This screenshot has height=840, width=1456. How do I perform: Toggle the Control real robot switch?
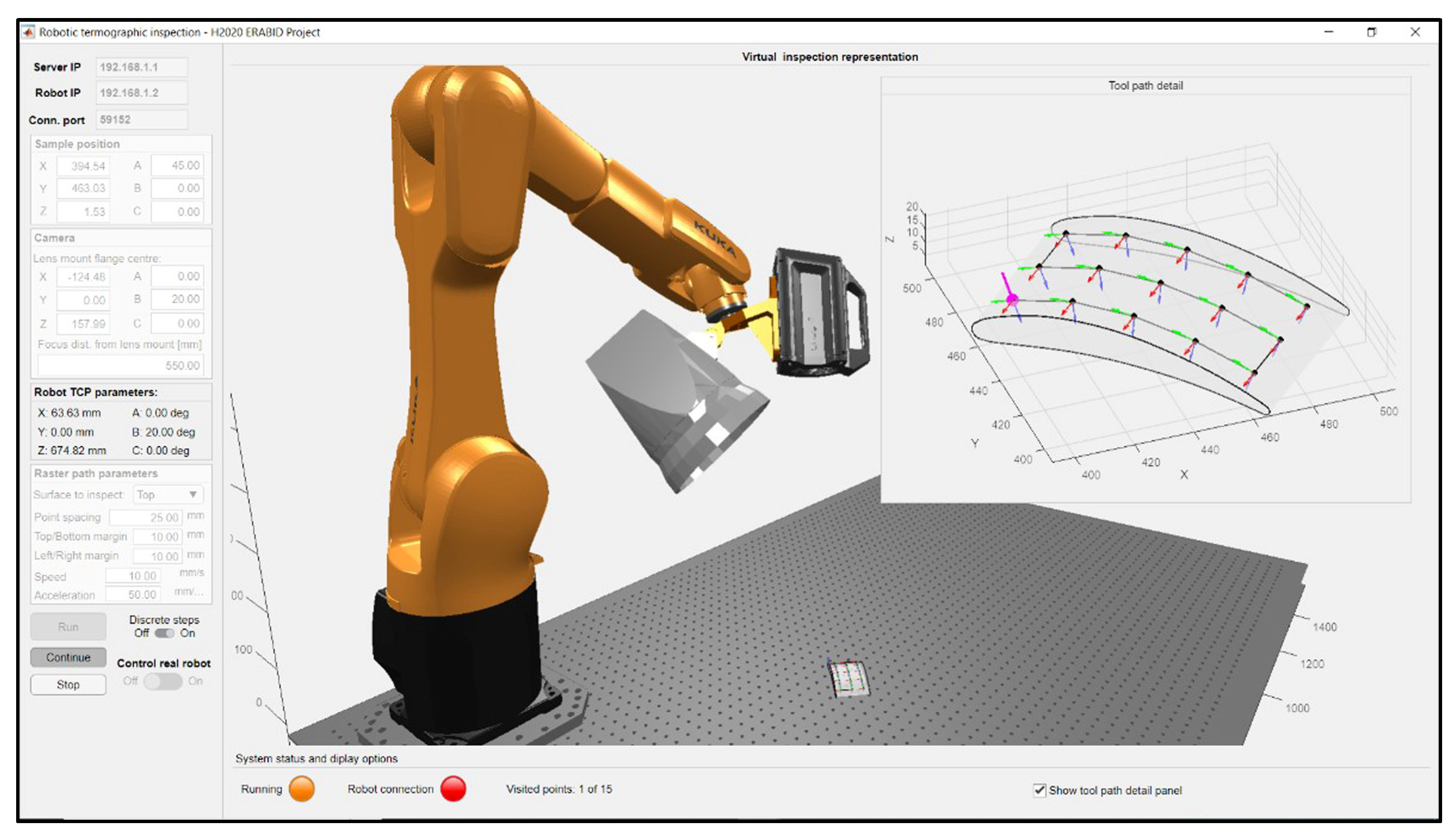pos(163,681)
